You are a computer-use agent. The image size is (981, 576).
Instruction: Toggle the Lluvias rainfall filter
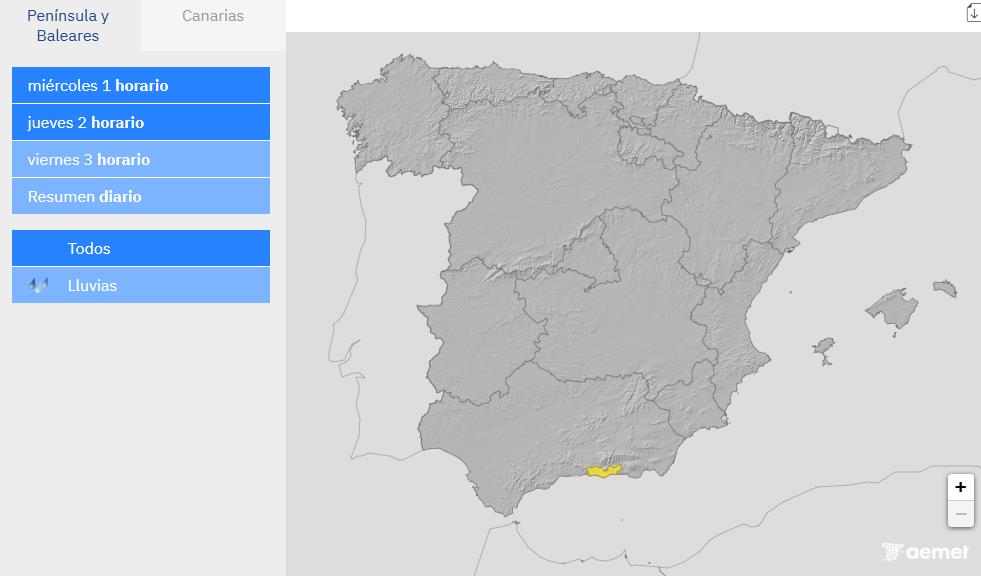[x=140, y=285]
